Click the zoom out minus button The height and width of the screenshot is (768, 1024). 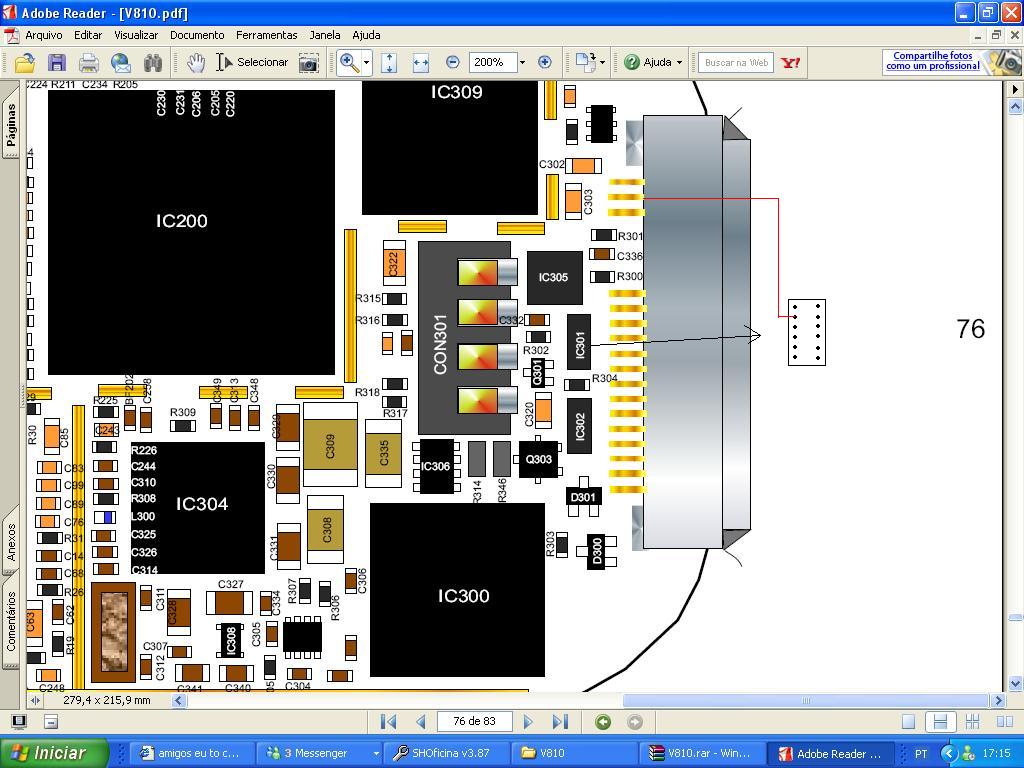click(x=453, y=62)
